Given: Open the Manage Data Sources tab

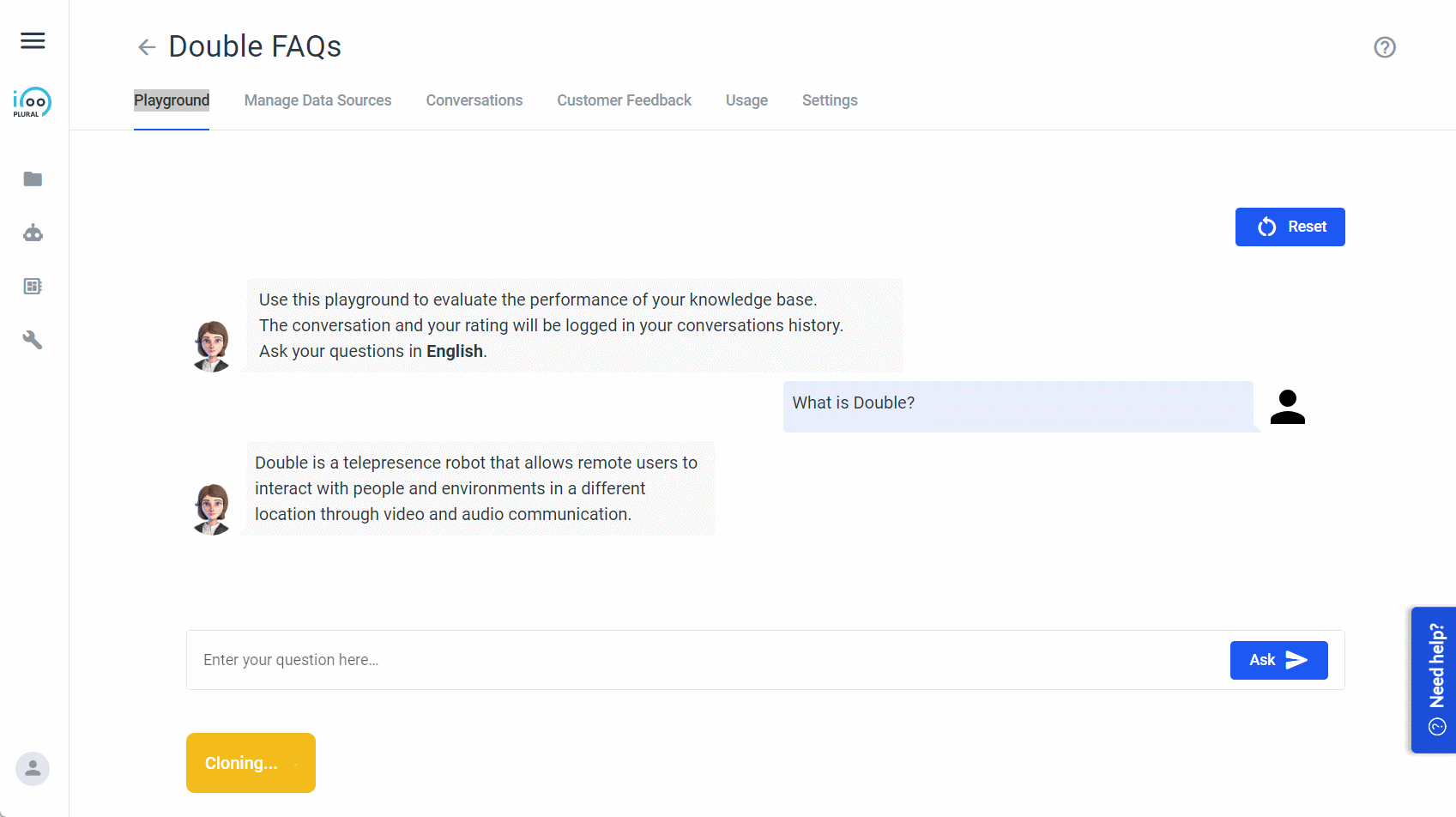Looking at the screenshot, I should (317, 100).
